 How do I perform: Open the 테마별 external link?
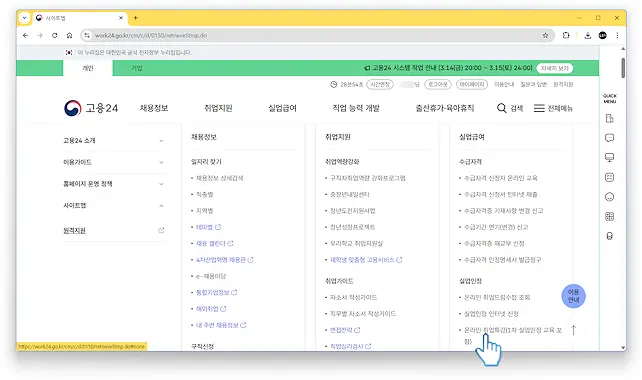(208, 227)
